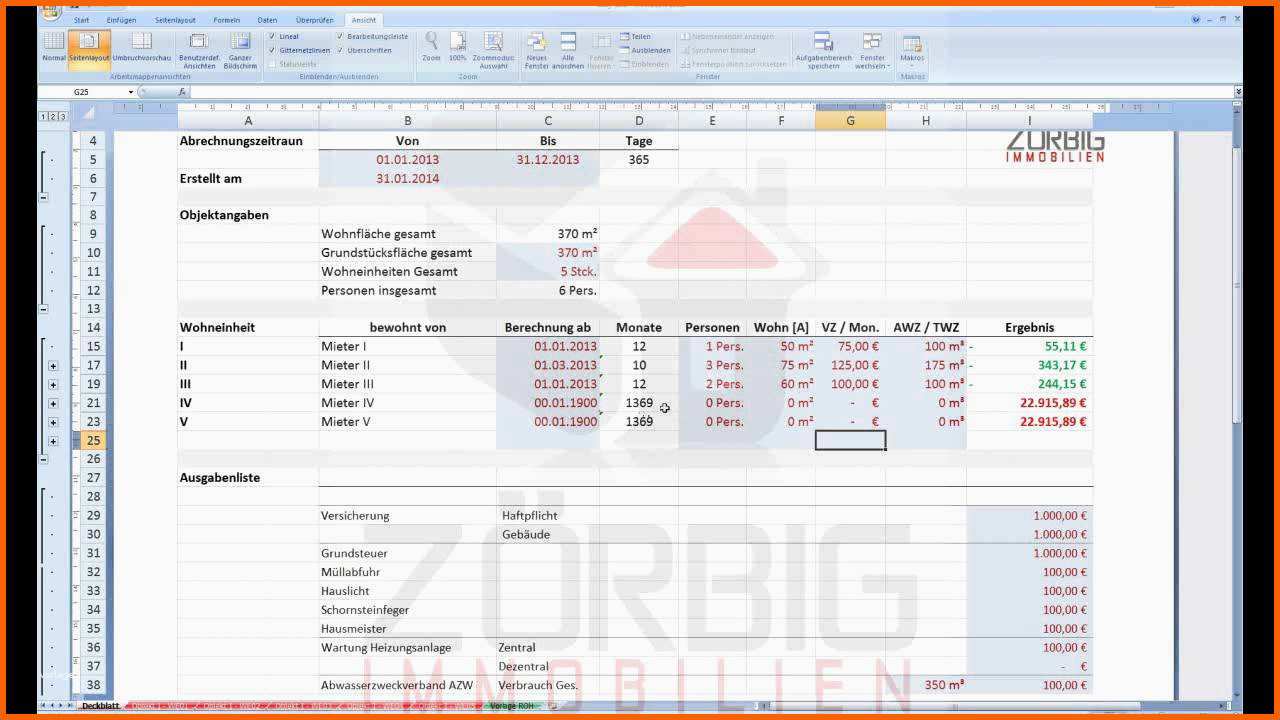This screenshot has width=1280, height=720.
Task: Expand the Makros dropdown
Action: (x=912, y=50)
